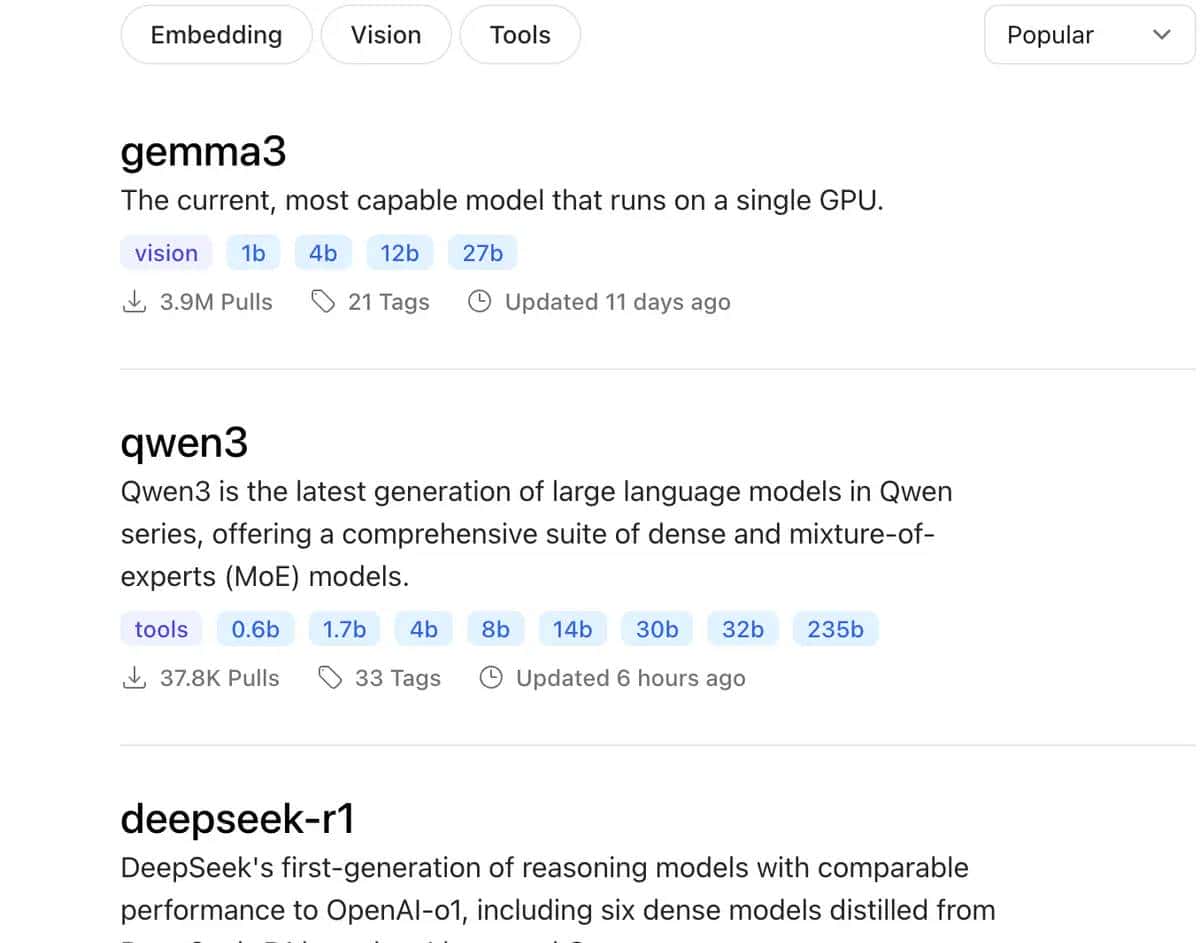Image resolution: width=1200 pixels, height=943 pixels.
Task: Enable the Tools filter
Action: tap(520, 35)
